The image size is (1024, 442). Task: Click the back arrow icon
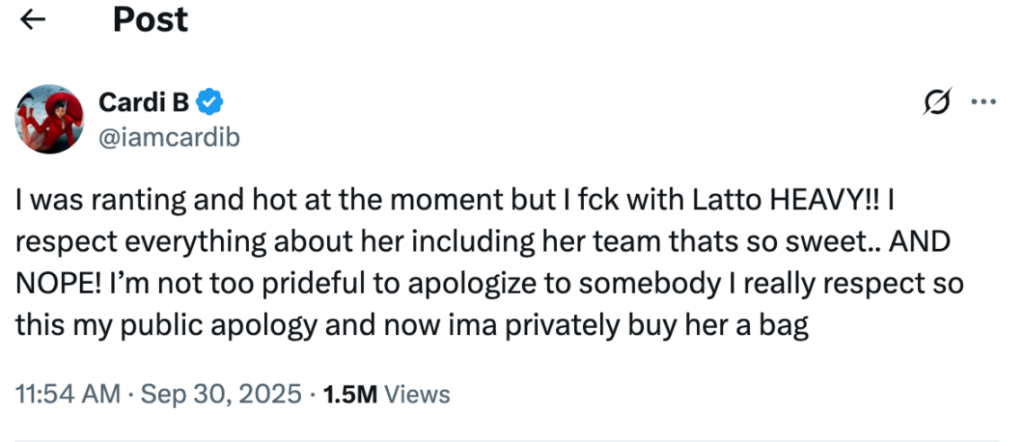click(x=34, y=21)
